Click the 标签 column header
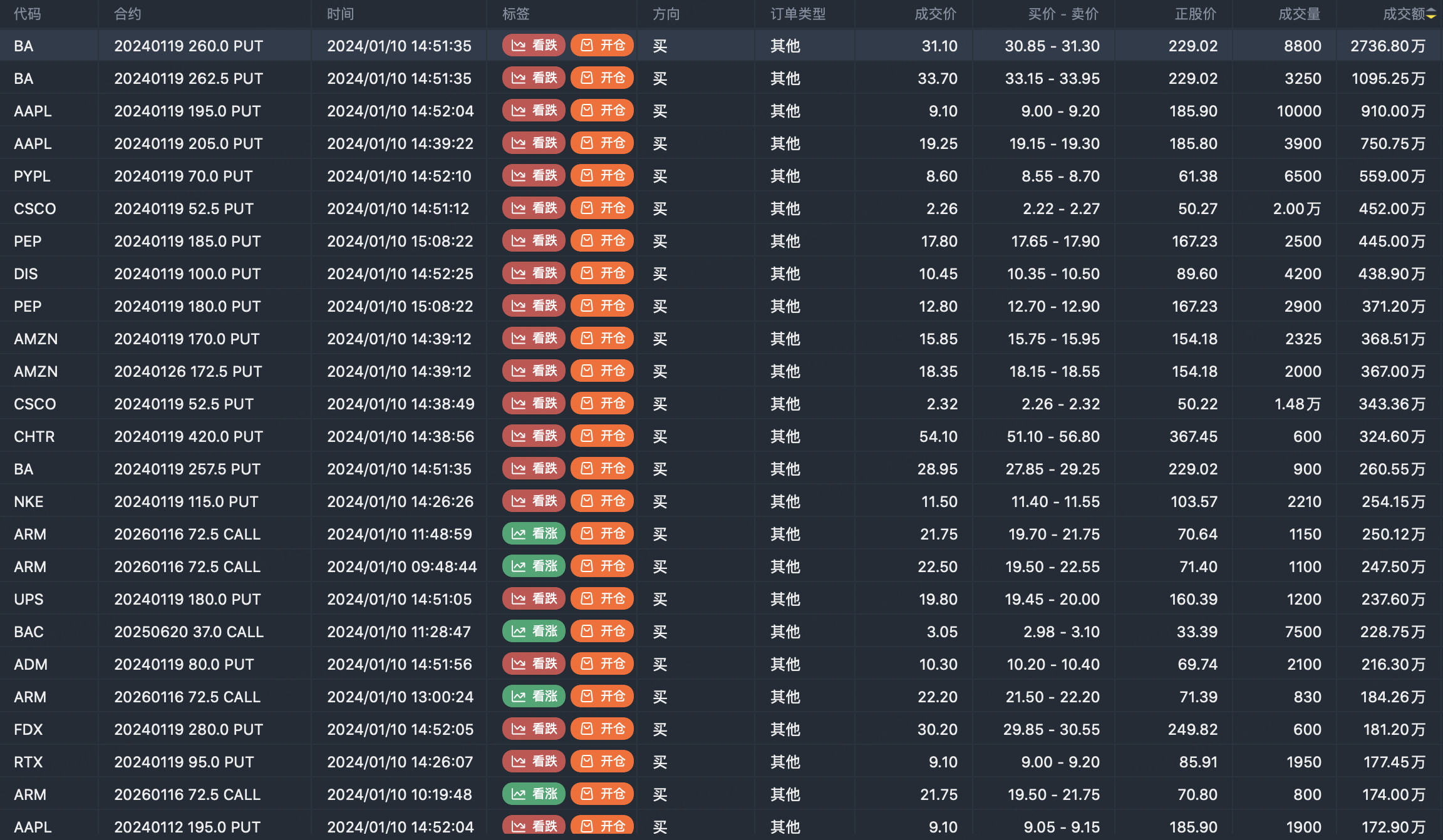Viewport: 1443px width, 840px height. click(515, 14)
